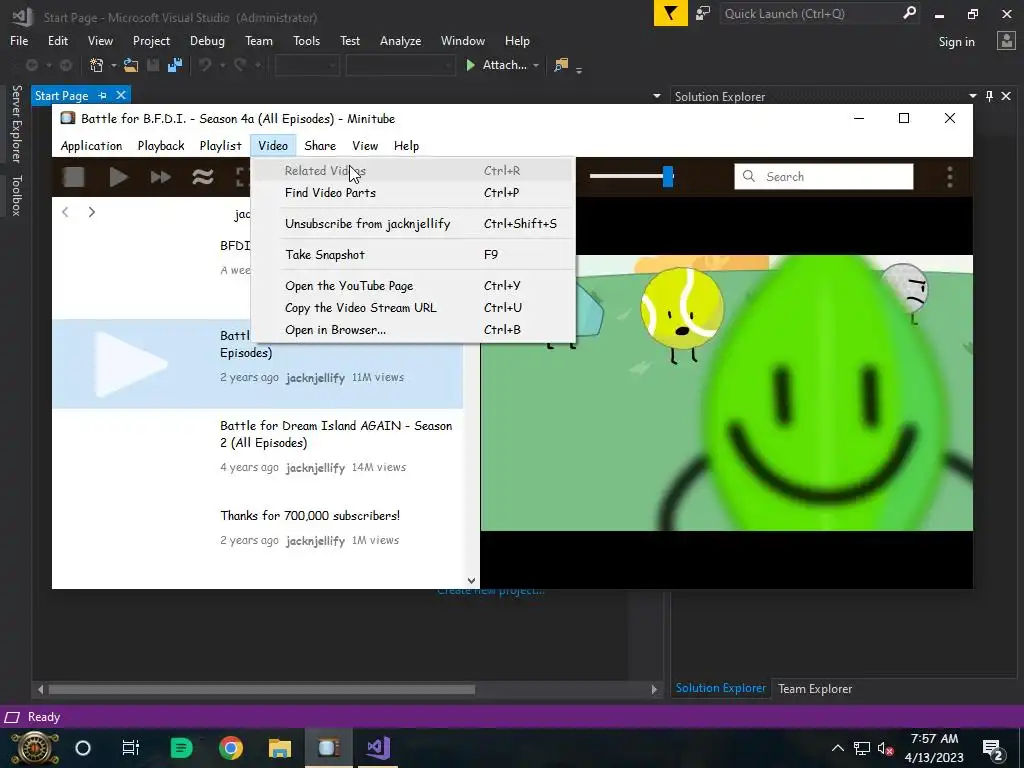Click the Start Page scroll right arrow
Screen dimensions: 1024x768
click(x=654, y=689)
